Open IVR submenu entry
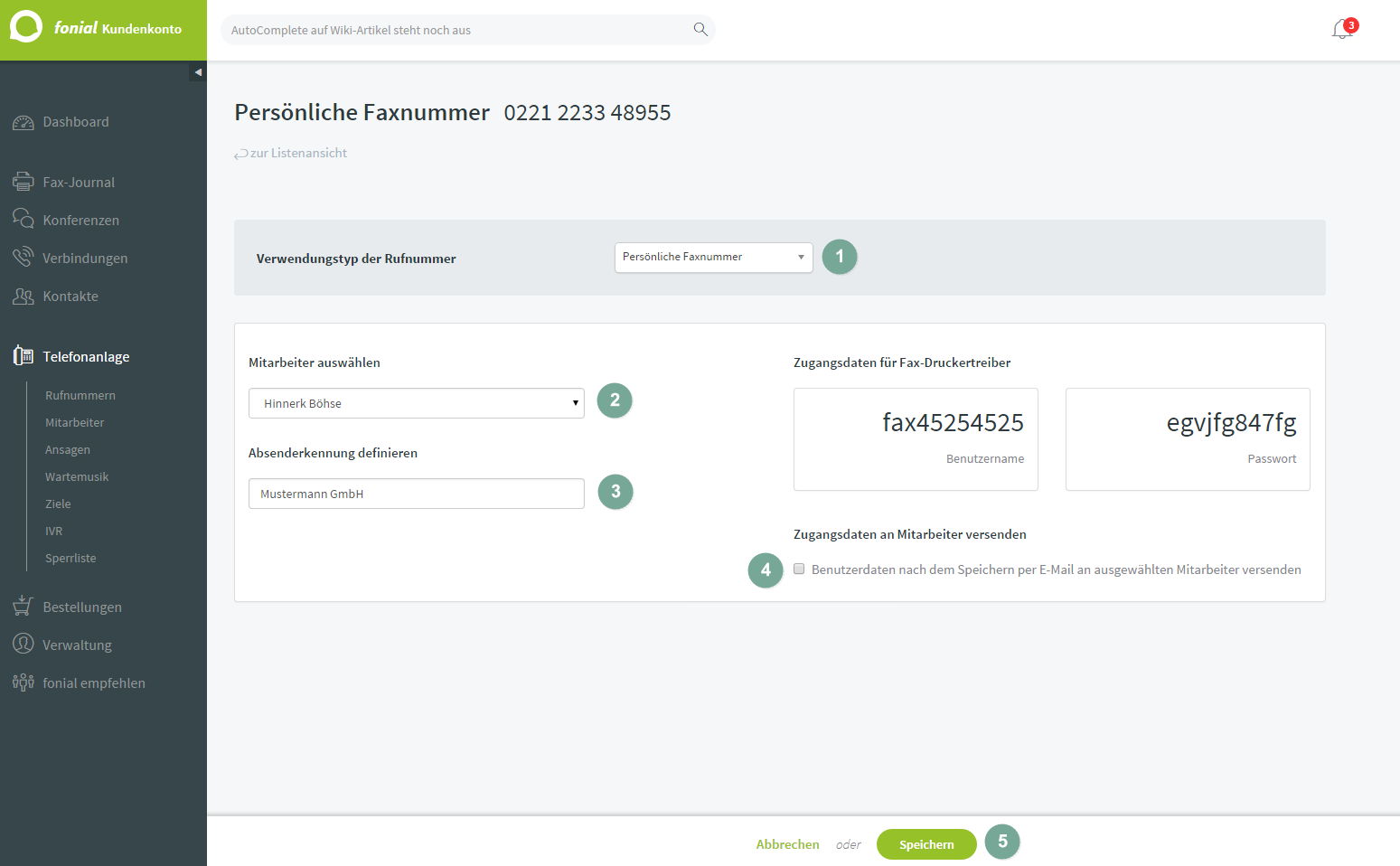The image size is (1400, 866). pos(54,531)
